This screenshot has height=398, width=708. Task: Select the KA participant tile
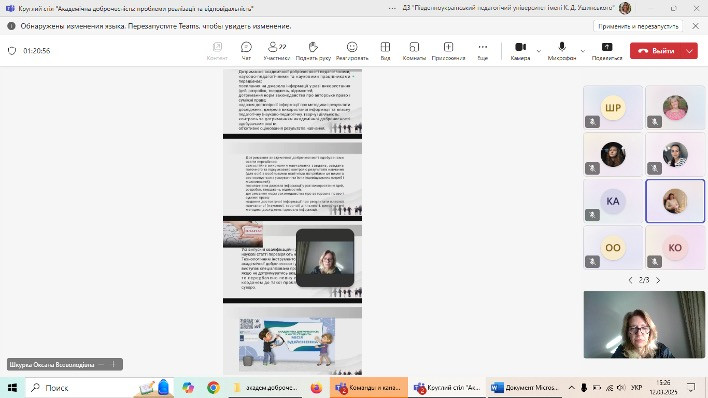[x=613, y=201]
